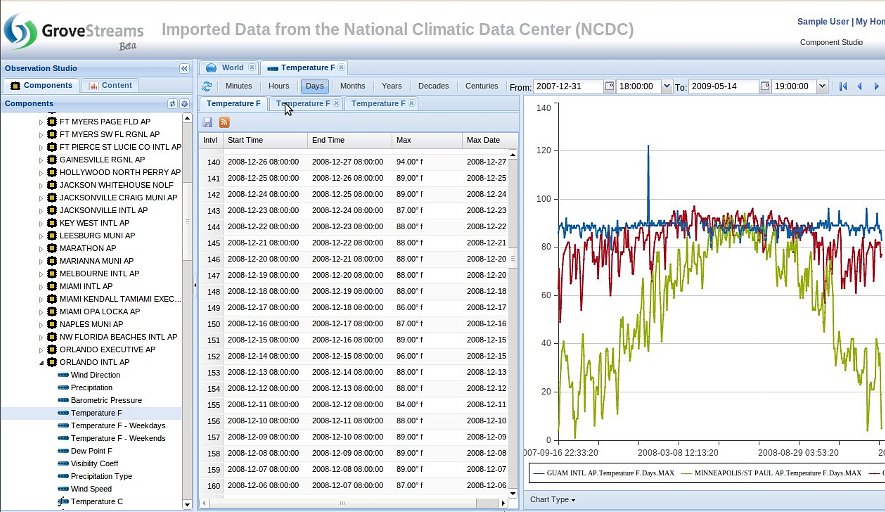The height and width of the screenshot is (512, 885).
Task: Switch to the Content tab
Action: (110, 86)
